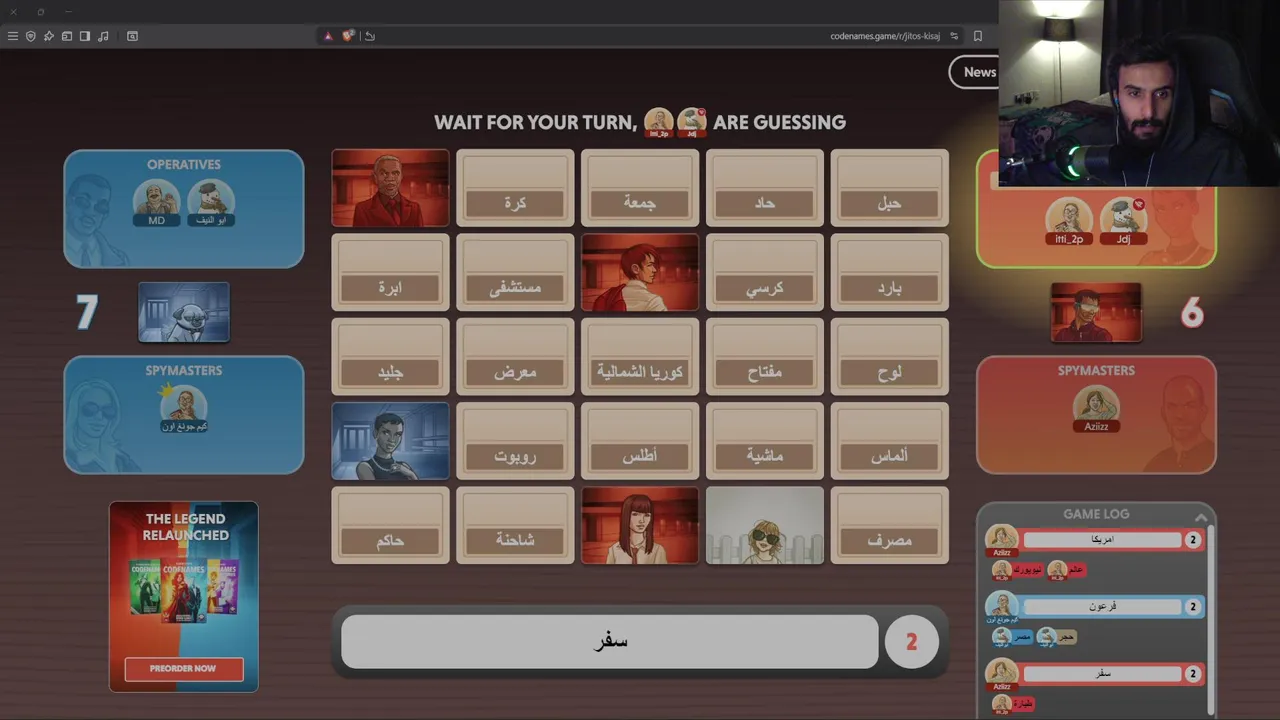
Task: Click the Game Log scrollbar
Action: click(x=1211, y=620)
